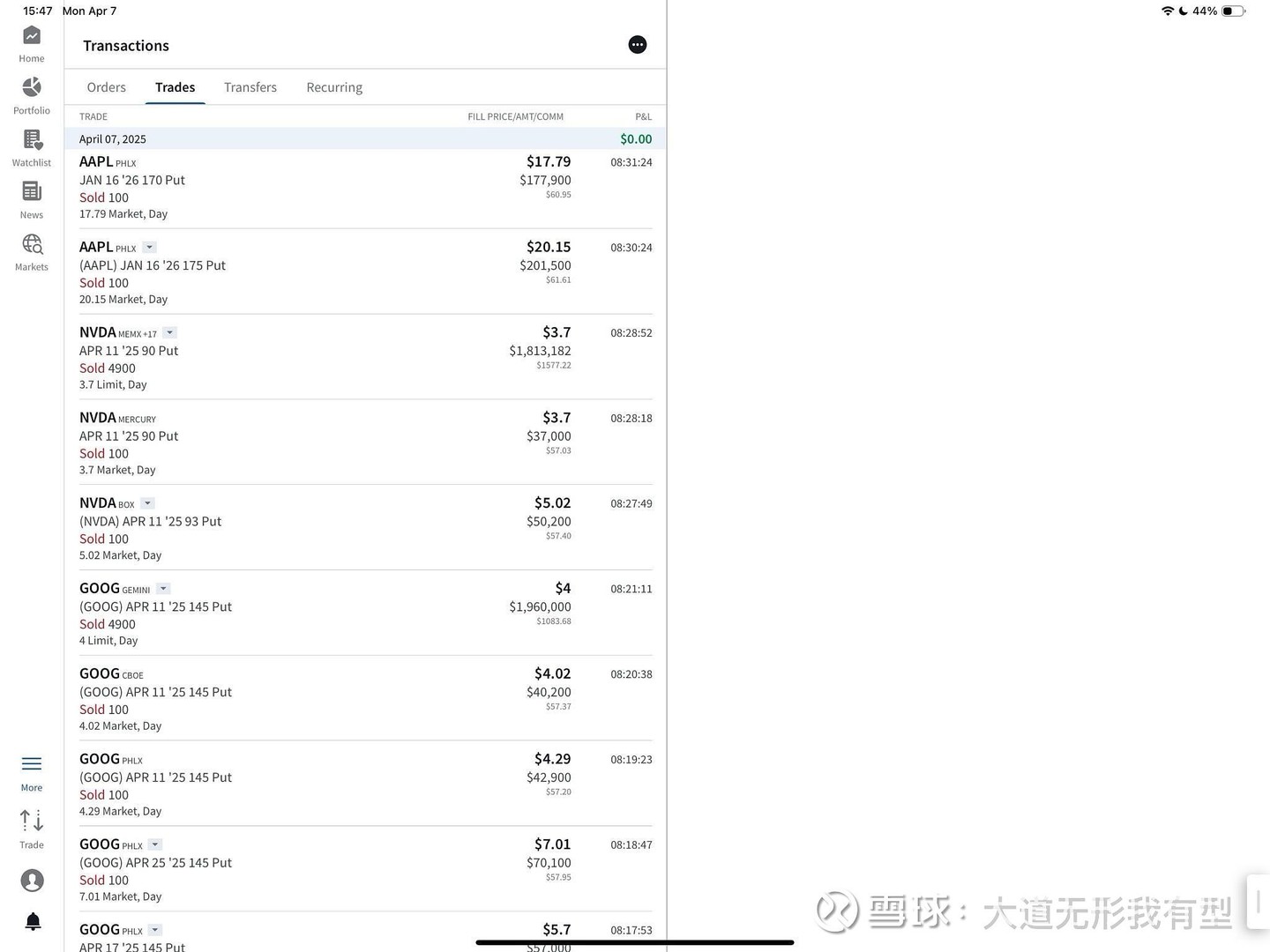Open the account profile icon
Viewport: 1270px width, 952px height.
pyautogui.click(x=33, y=881)
